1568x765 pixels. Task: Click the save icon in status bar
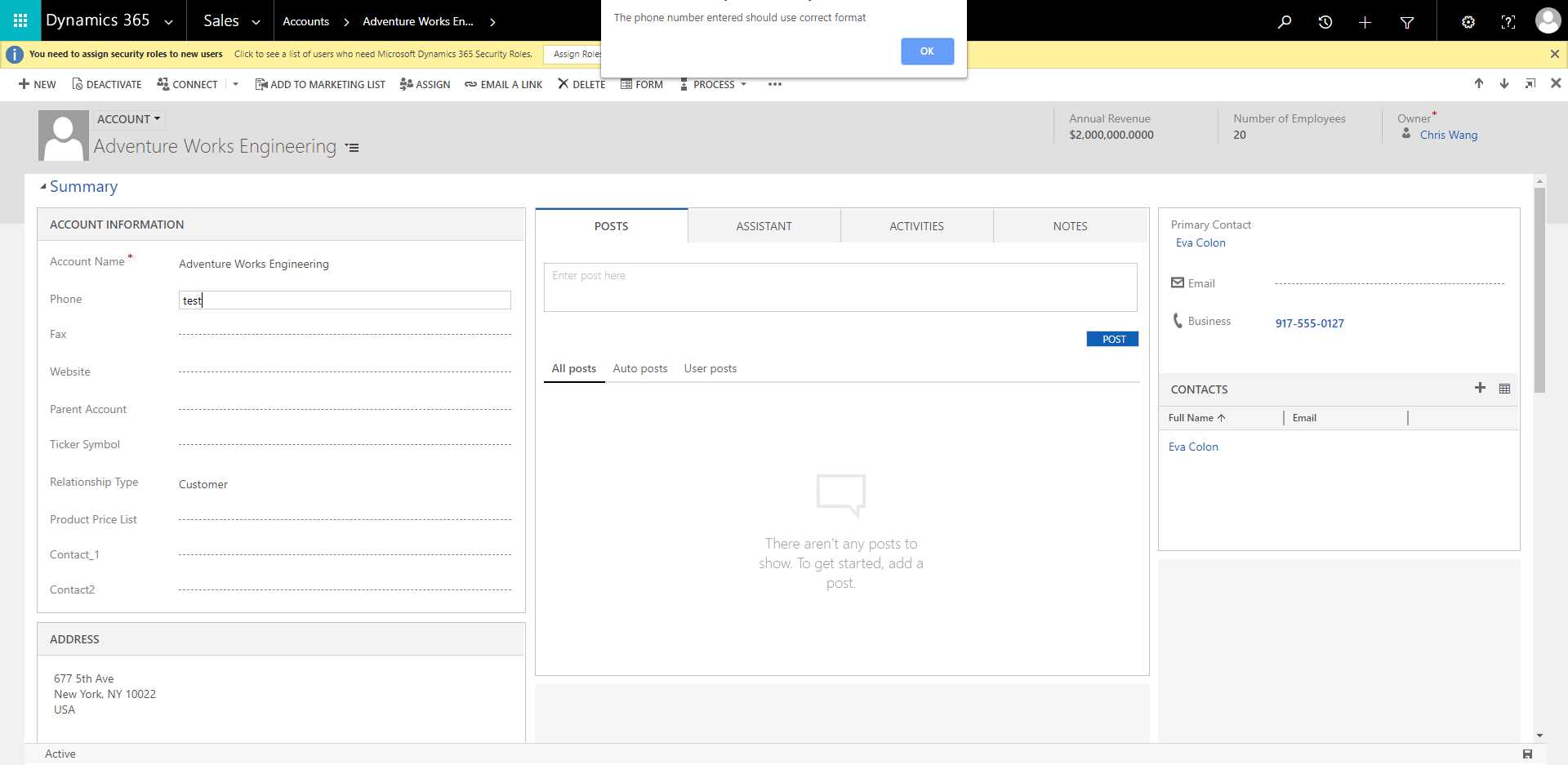pos(1527,754)
